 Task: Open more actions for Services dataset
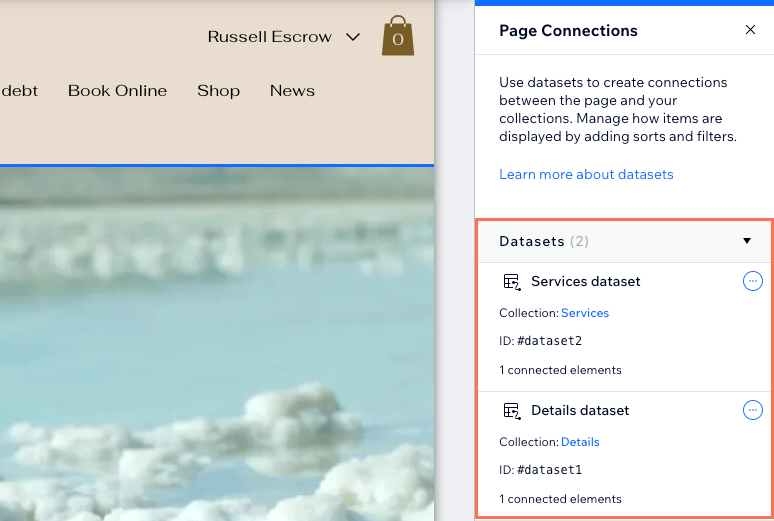coord(753,281)
